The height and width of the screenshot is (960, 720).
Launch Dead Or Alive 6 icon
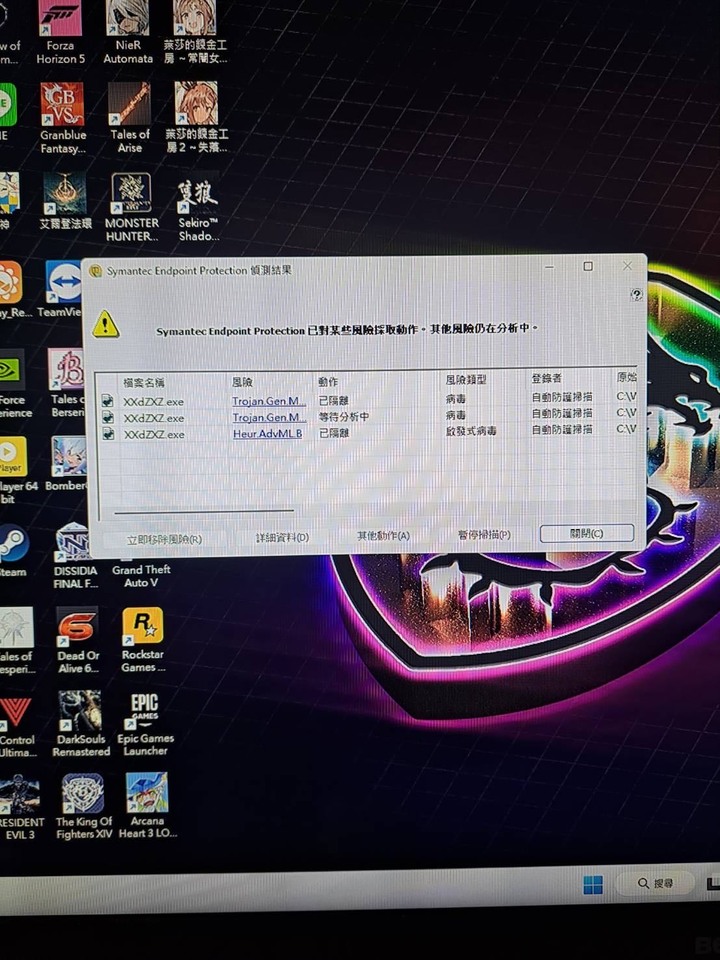coord(78,640)
